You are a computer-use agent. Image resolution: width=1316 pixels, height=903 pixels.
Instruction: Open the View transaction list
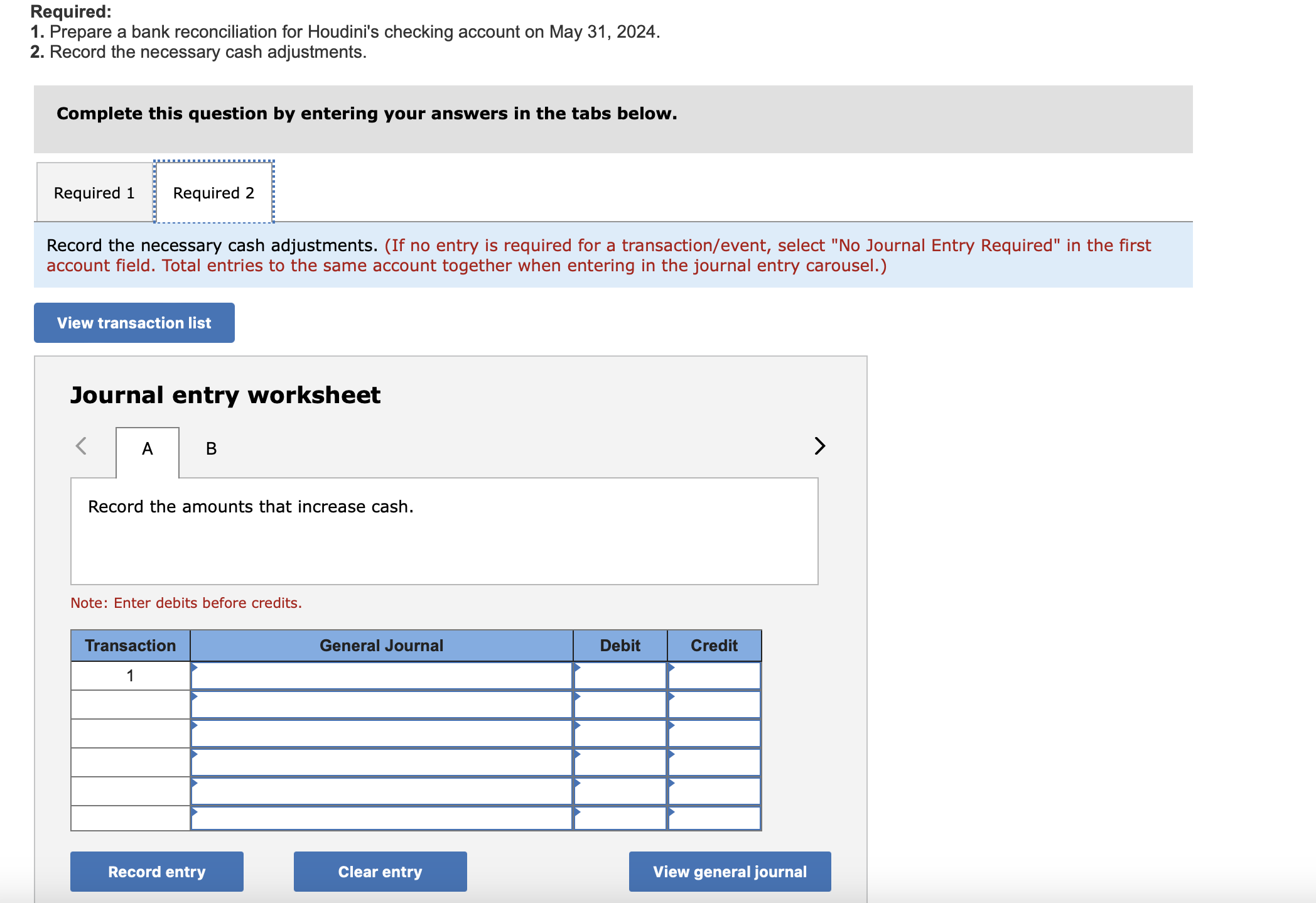click(x=134, y=322)
